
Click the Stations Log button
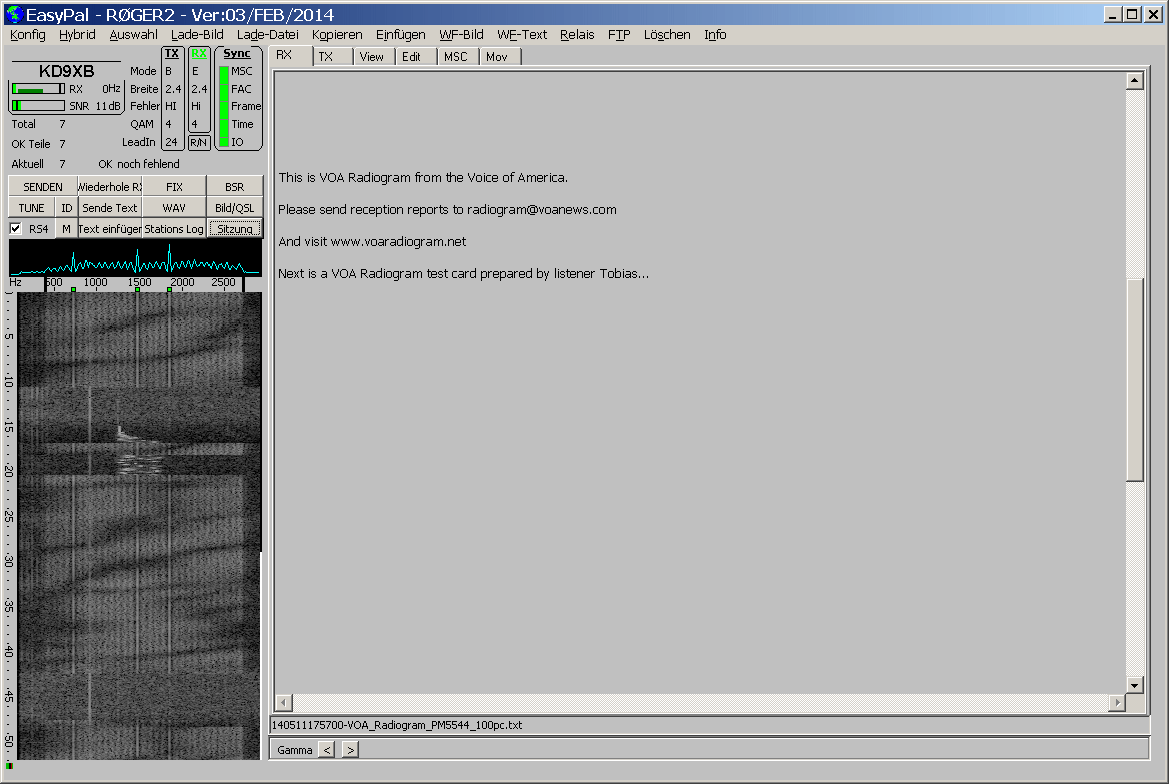pos(174,229)
